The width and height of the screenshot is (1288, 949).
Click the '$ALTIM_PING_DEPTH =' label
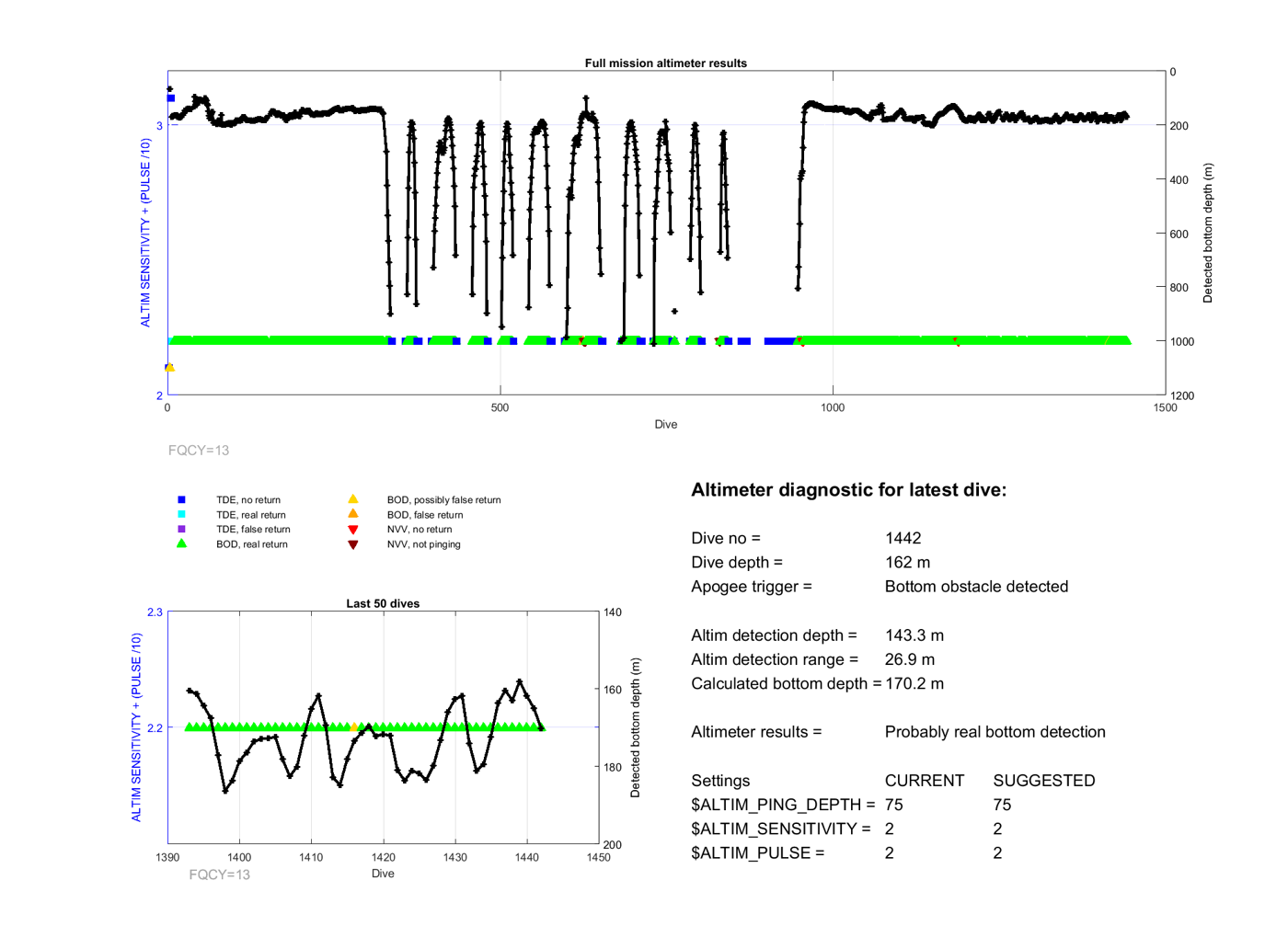[x=783, y=805]
